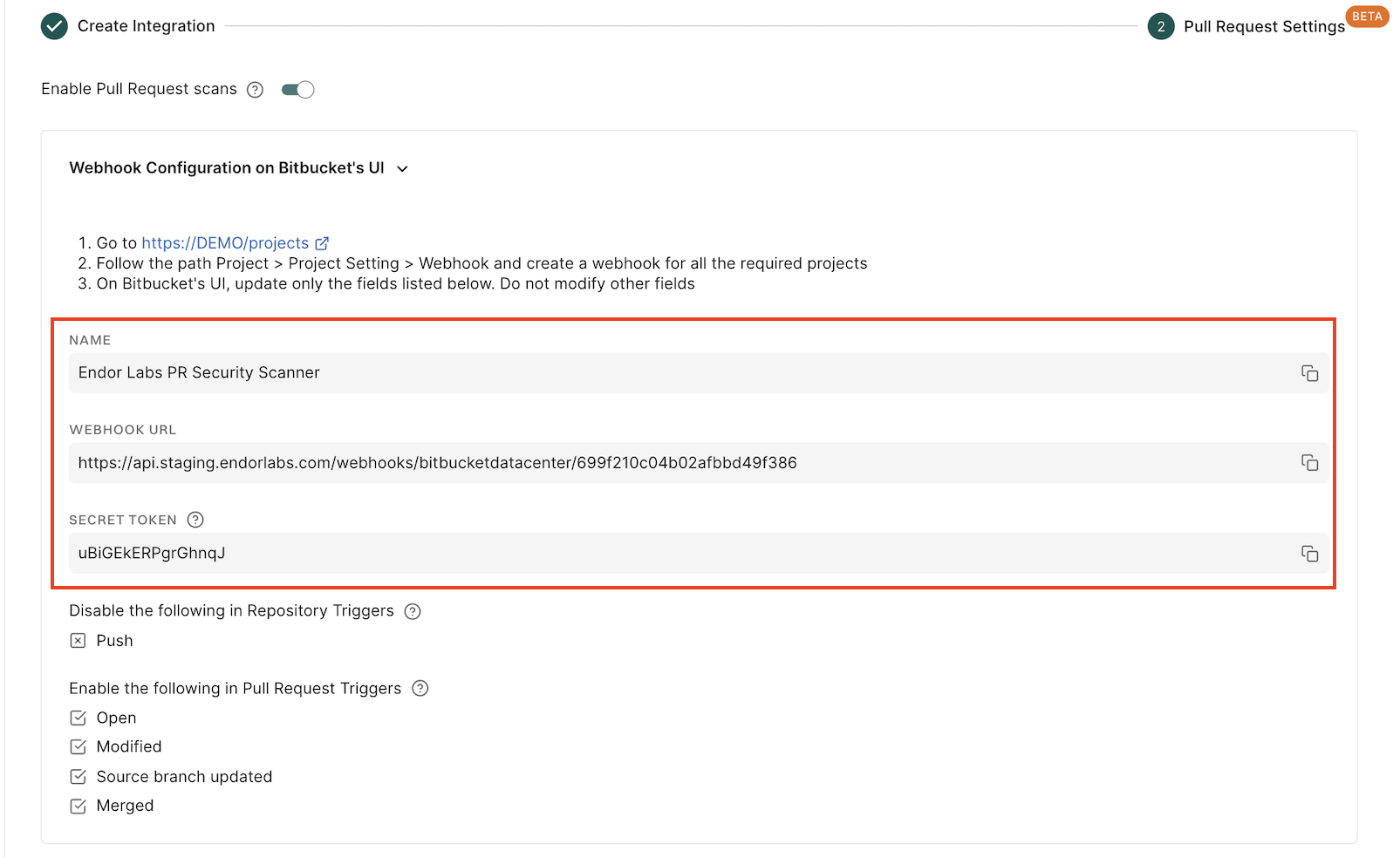This screenshot has height=858, width=1400.
Task: Switch to the Pull Request Settings step
Action: 1263,26
